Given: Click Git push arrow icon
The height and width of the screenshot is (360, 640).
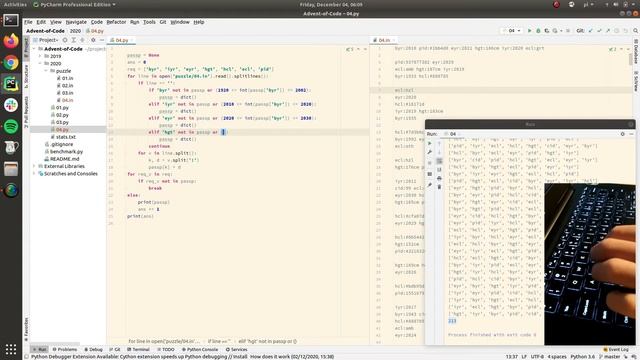Looking at the screenshot, I should click(x=608, y=31).
